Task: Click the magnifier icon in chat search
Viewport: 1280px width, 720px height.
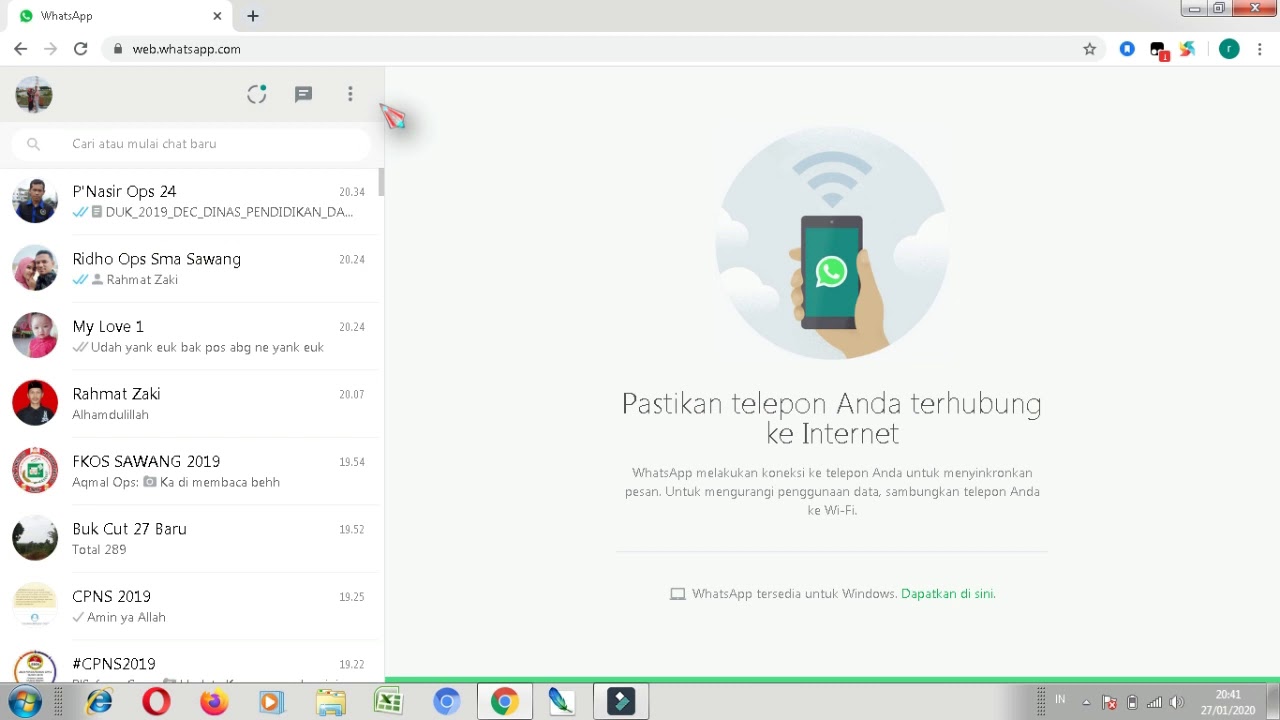Action: [x=33, y=144]
